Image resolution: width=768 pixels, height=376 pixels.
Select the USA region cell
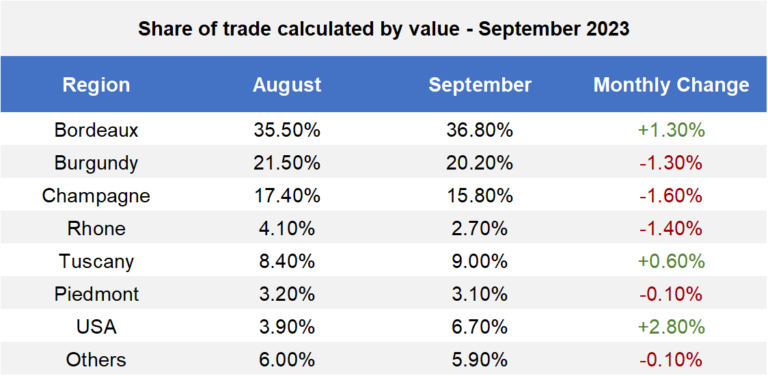[96, 327]
